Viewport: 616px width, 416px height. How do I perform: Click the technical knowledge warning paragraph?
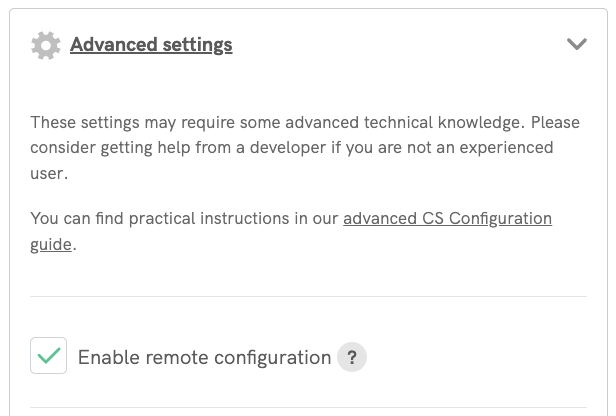tap(290, 148)
